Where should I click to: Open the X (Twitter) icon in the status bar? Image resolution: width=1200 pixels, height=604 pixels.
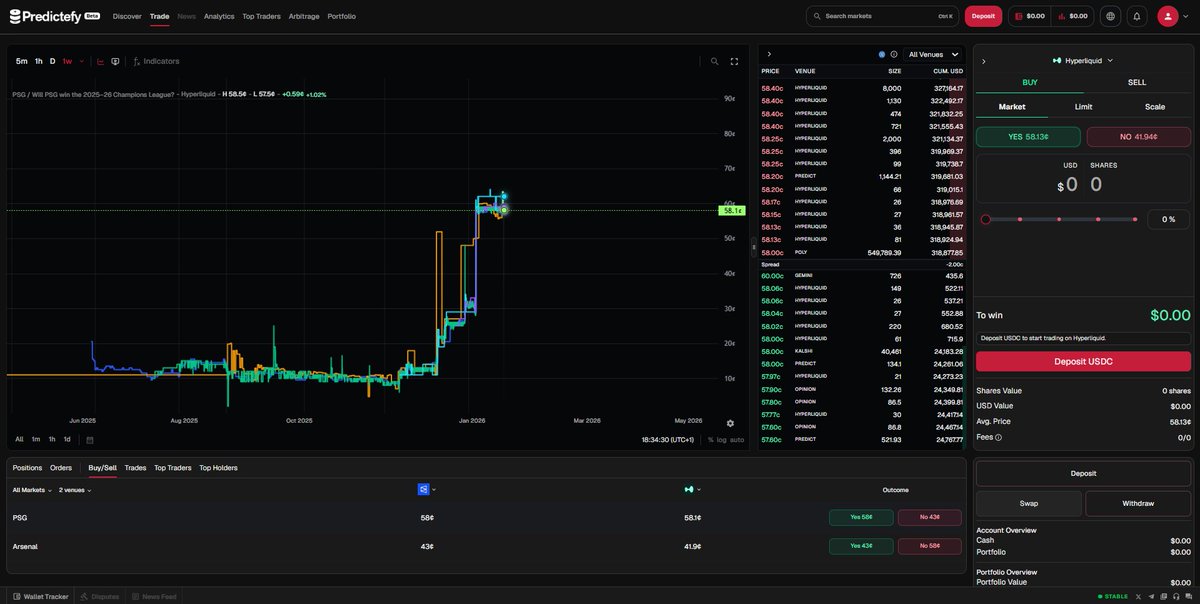tap(1139, 596)
